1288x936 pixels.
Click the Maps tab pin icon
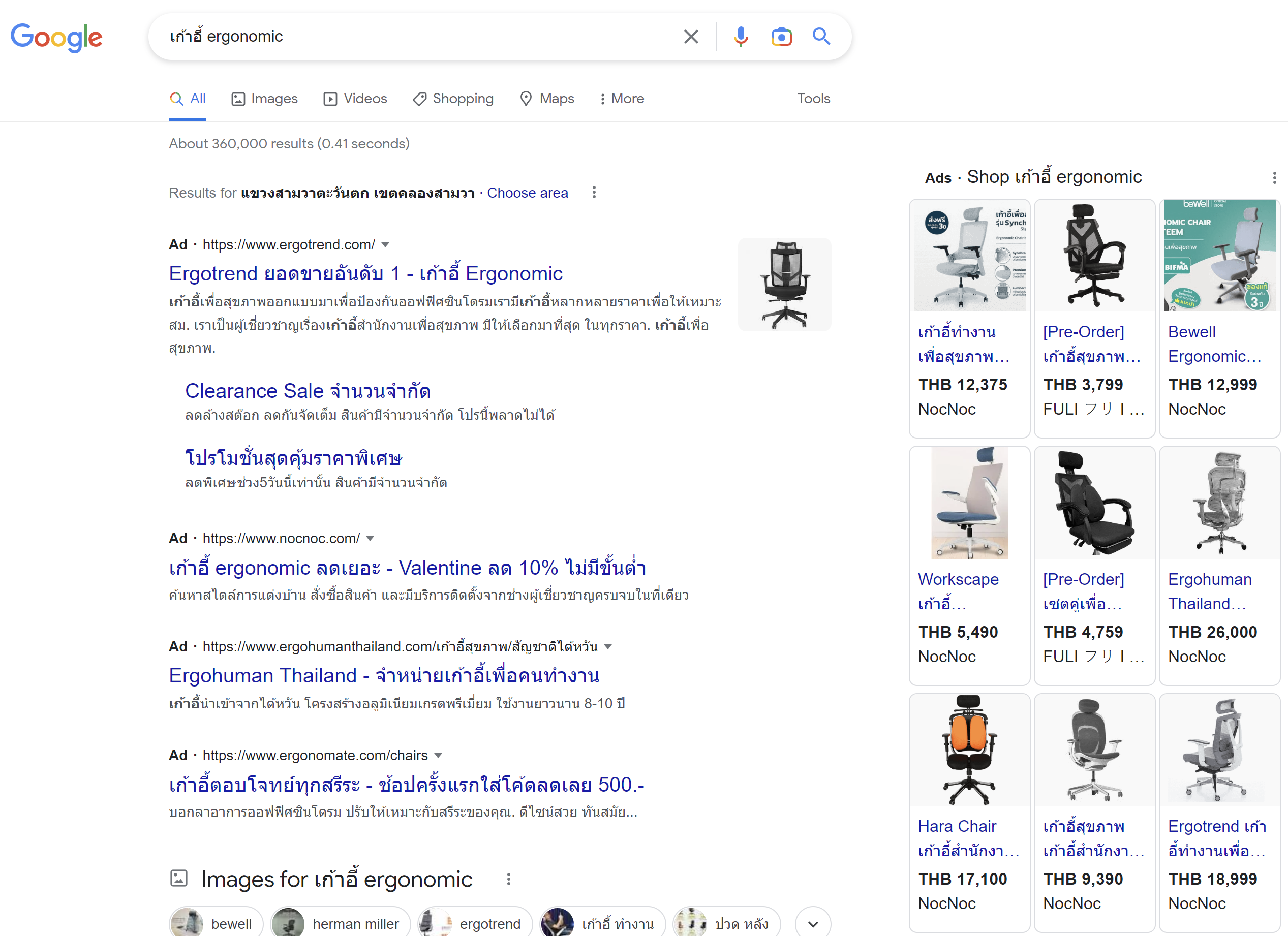(x=526, y=99)
